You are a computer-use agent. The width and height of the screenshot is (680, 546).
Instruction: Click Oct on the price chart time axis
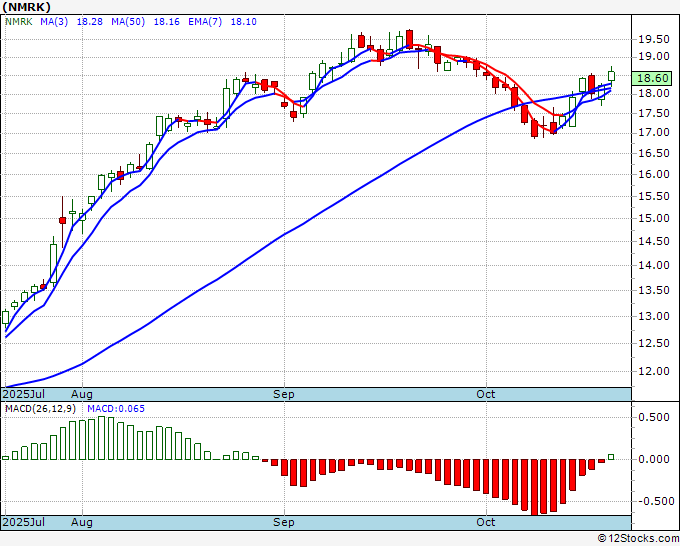click(x=486, y=394)
